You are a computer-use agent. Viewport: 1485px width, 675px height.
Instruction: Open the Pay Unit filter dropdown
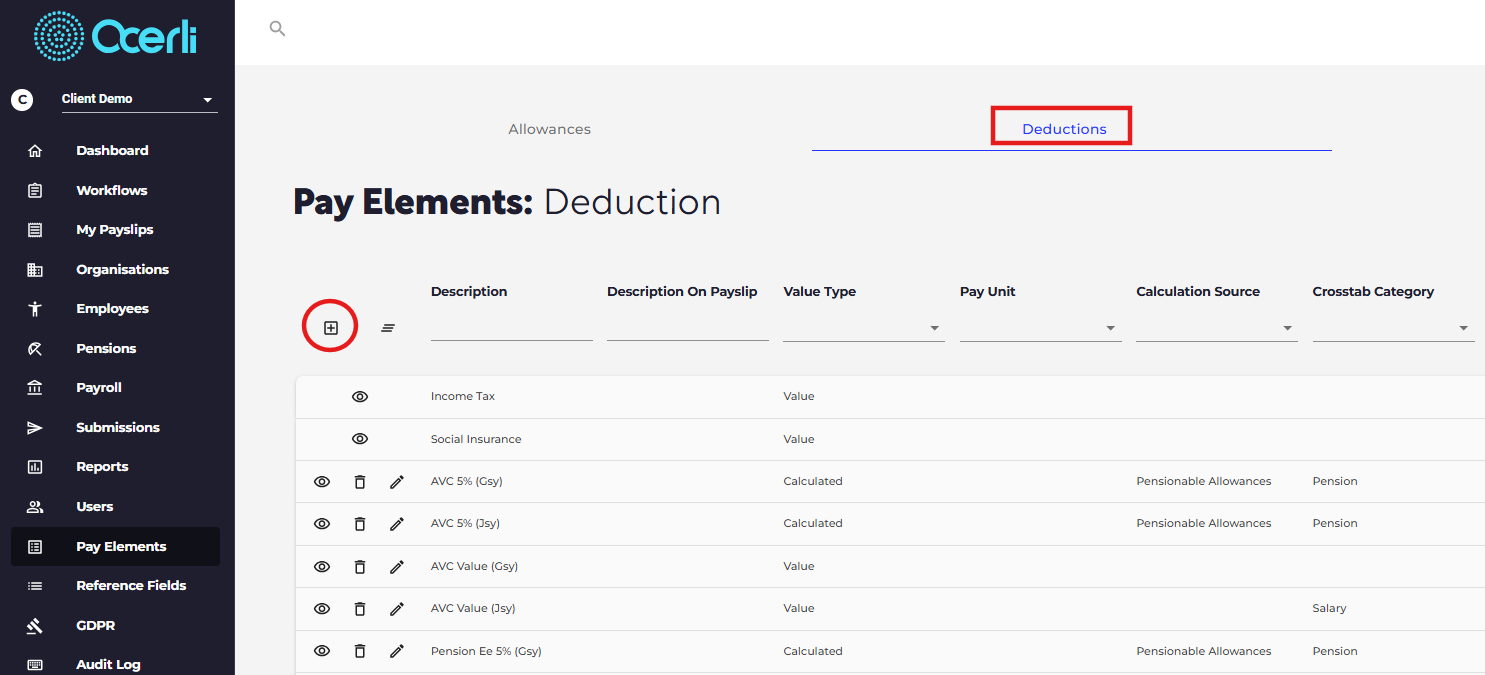point(1040,327)
